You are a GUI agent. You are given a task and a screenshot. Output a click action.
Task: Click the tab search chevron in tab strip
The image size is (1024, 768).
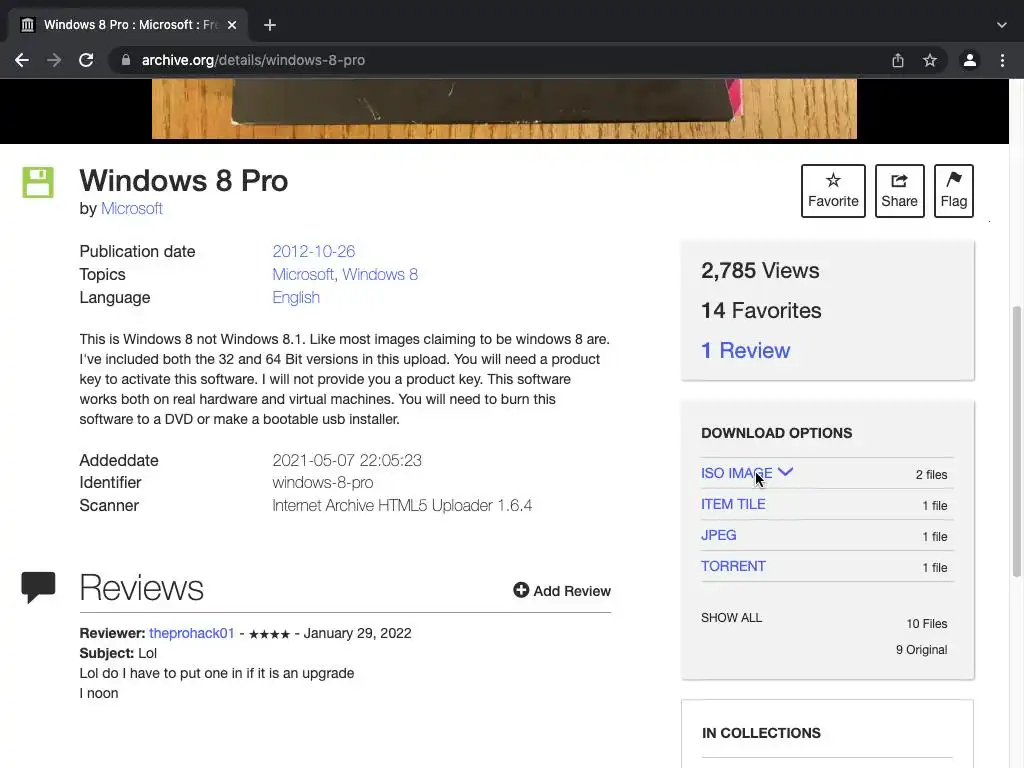point(1002,25)
